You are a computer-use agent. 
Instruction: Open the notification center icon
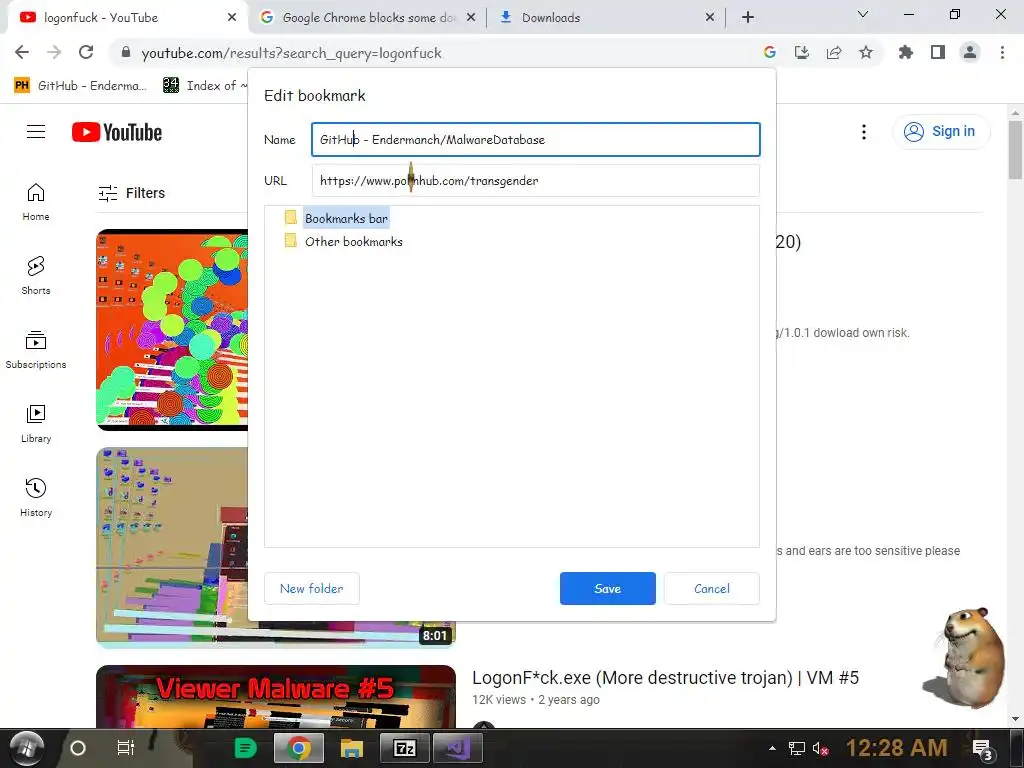tap(983, 749)
